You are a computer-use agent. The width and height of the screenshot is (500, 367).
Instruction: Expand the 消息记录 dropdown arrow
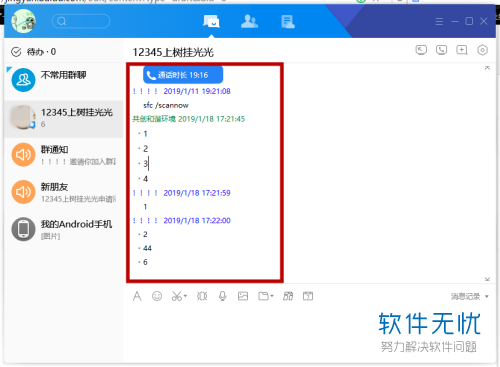tap(487, 296)
